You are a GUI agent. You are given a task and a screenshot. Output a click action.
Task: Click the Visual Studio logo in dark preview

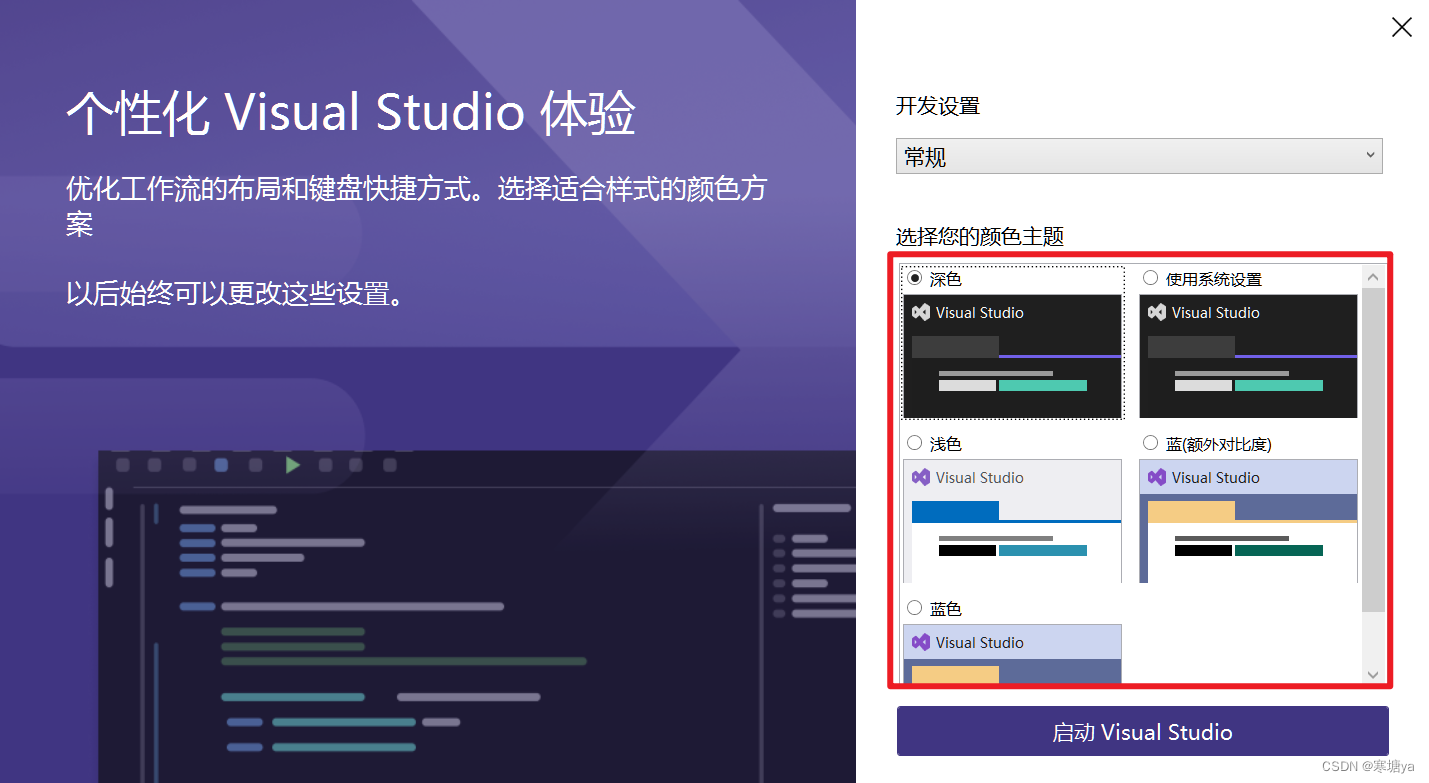[x=921, y=312]
